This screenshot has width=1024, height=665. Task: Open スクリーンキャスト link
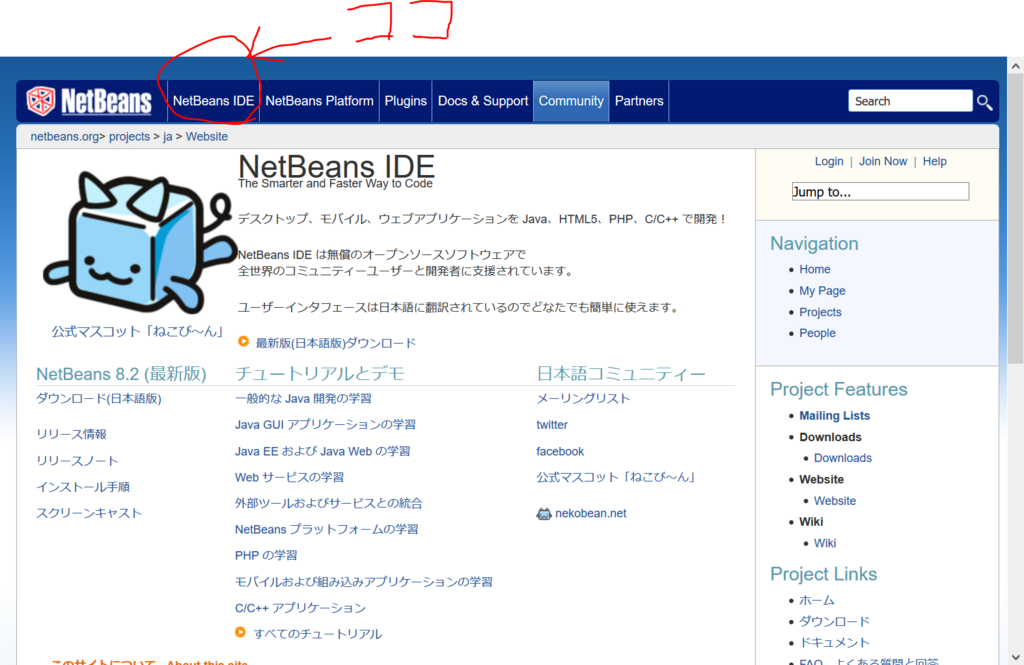coord(89,513)
